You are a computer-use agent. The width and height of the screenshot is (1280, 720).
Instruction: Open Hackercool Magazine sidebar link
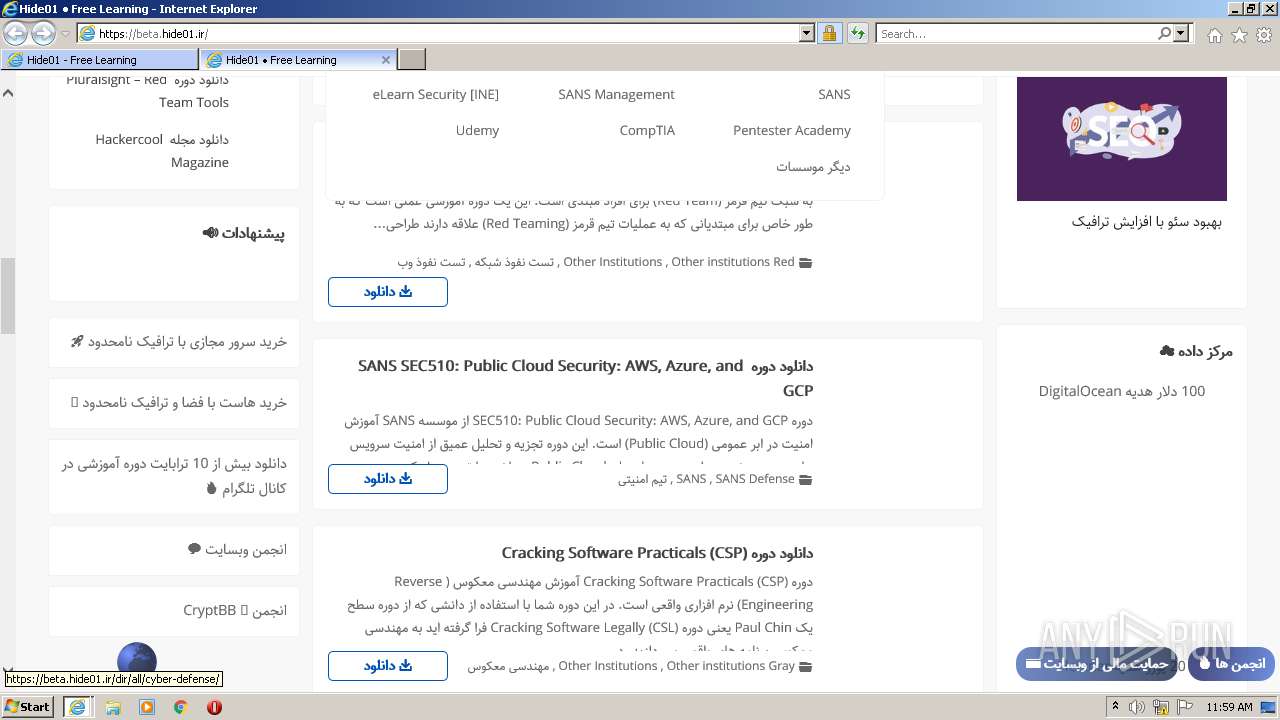pyautogui.click(x=162, y=151)
